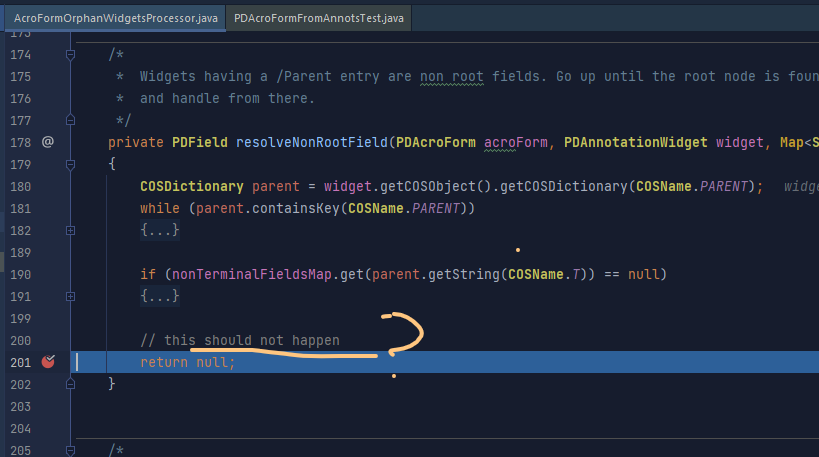The height and width of the screenshot is (457, 819).
Task: Collapse comment end marker at line 177
Action: 71,120
